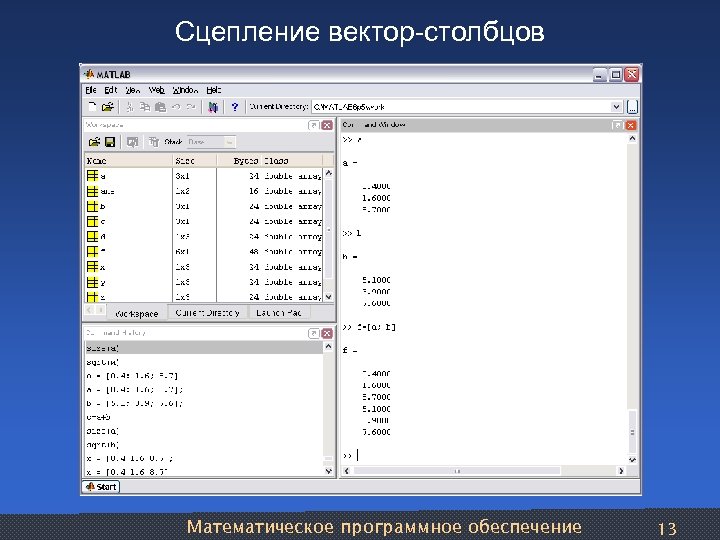Click the Open file icon in main toolbar
This screenshot has height=540, width=720.
click(107, 107)
